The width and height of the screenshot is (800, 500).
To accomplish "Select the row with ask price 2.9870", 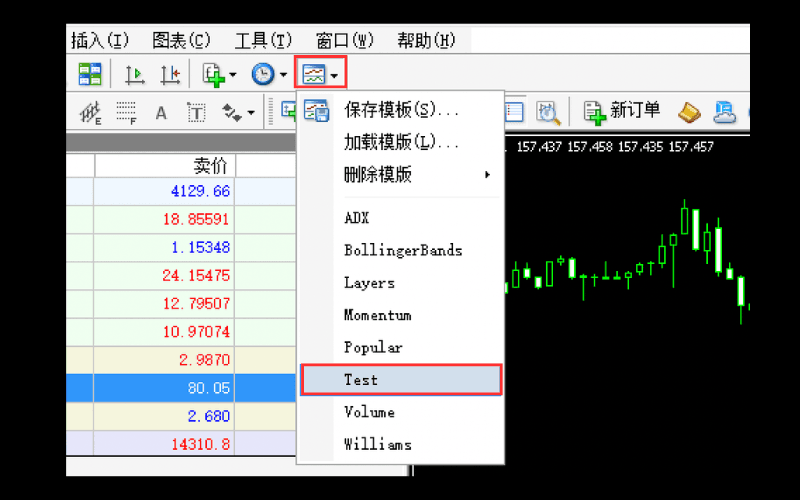I will pos(181,360).
